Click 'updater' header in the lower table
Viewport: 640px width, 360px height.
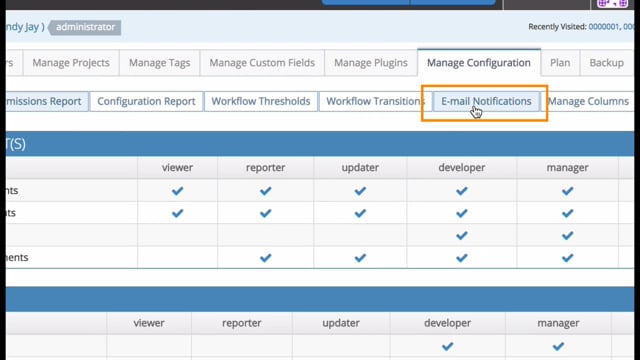(x=341, y=323)
